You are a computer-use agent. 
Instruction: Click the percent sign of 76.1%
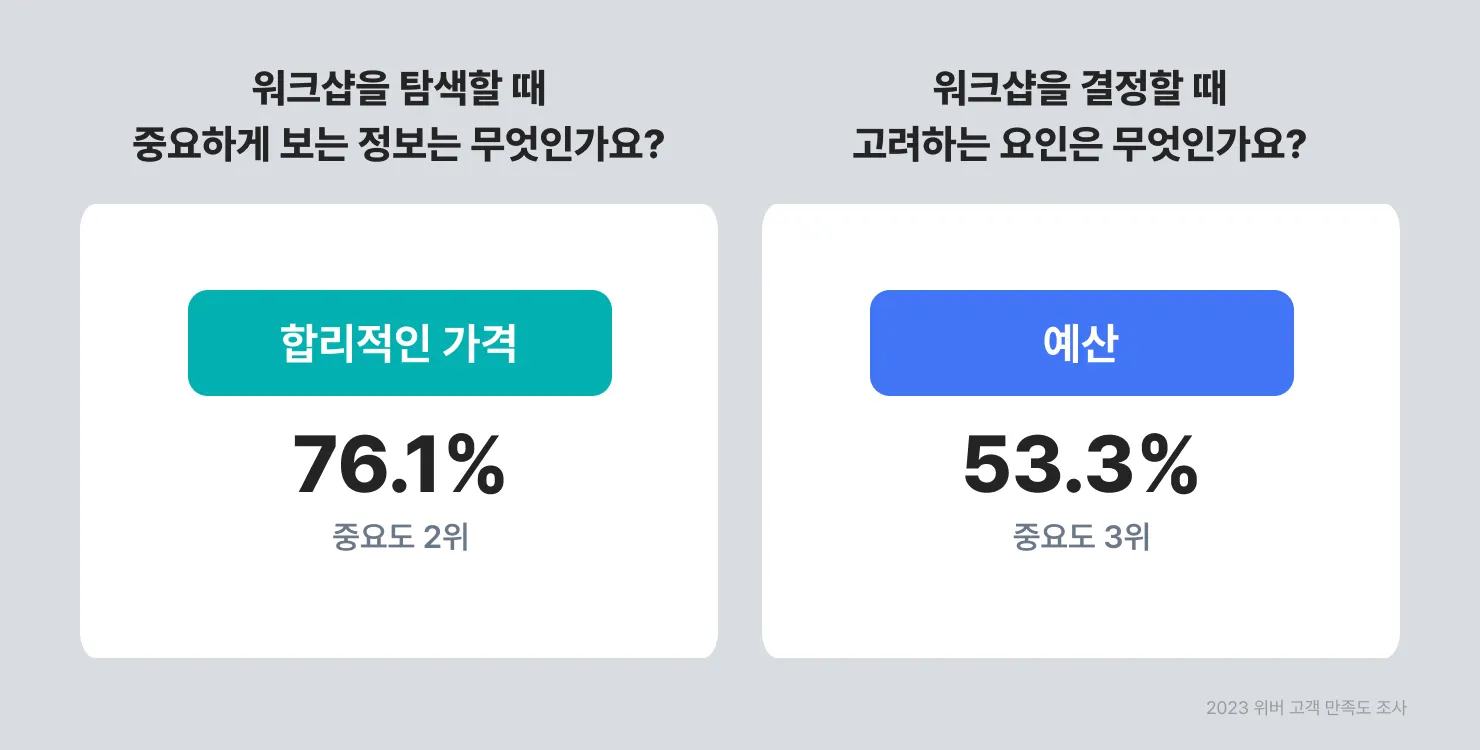[x=475, y=468]
